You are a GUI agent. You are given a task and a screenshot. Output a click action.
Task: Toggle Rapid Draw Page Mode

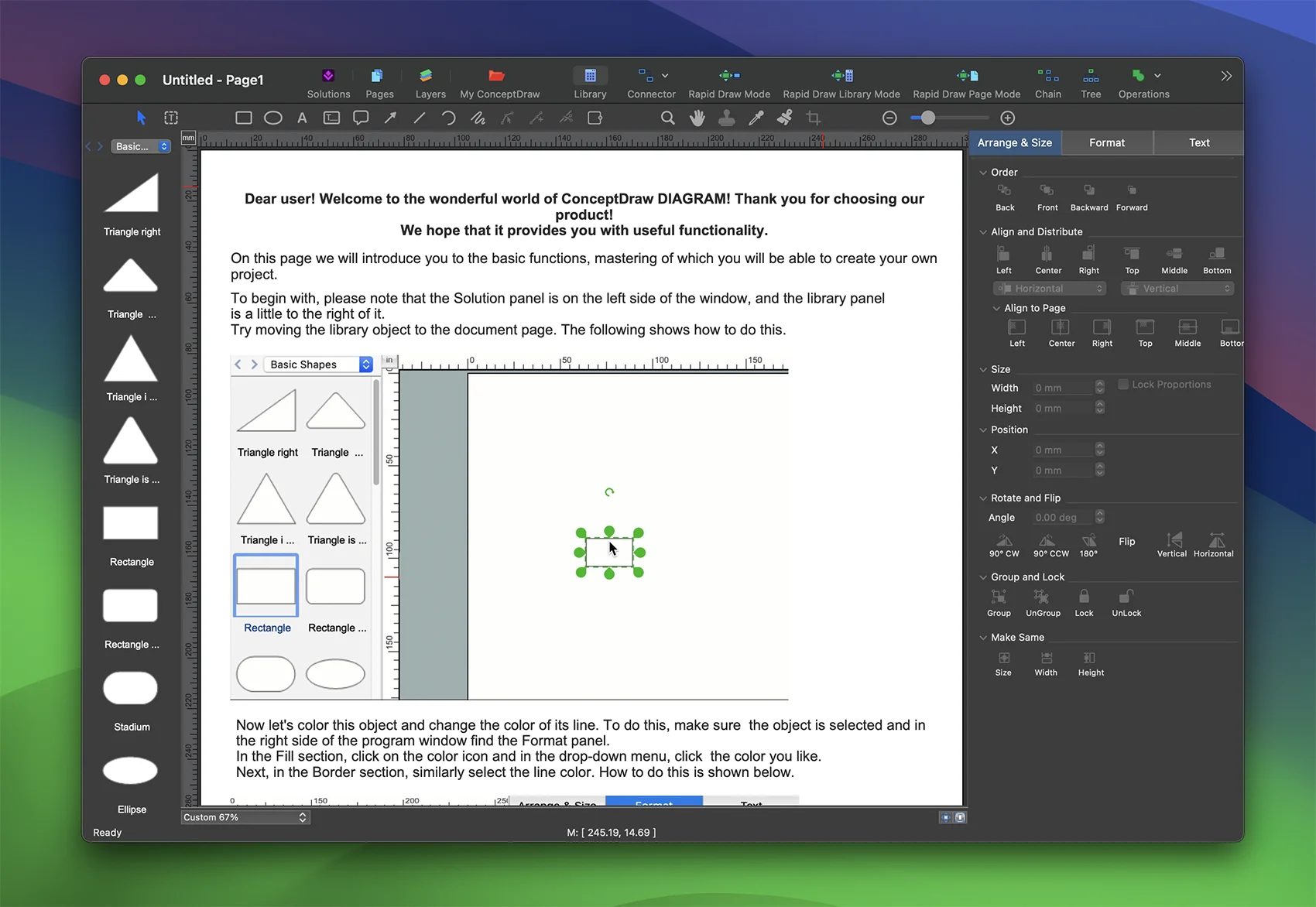tap(967, 84)
